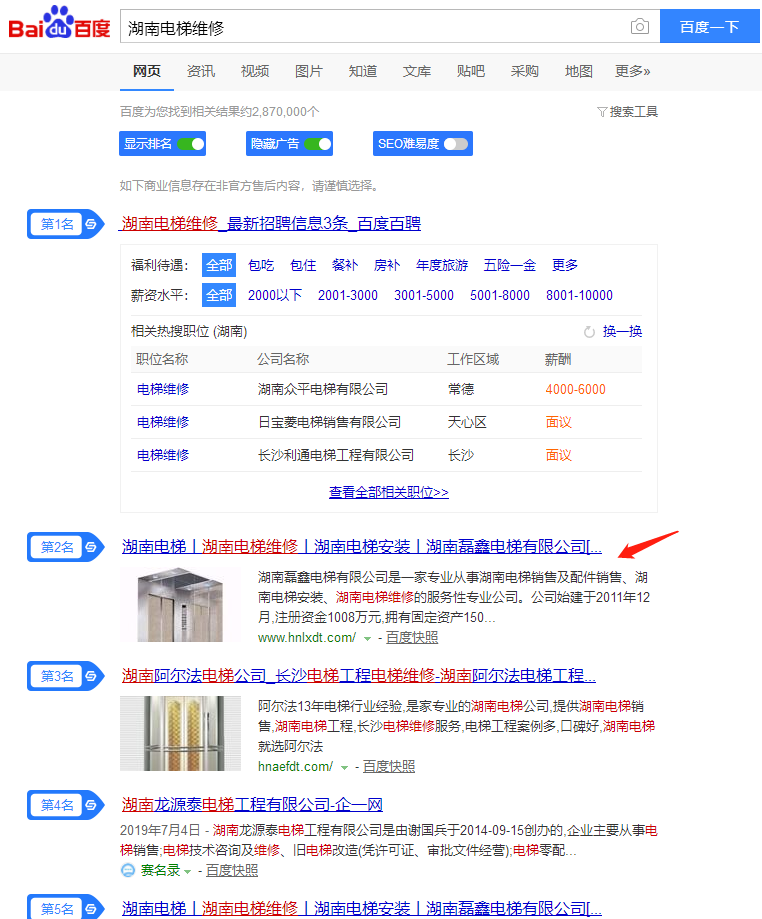The image size is (762, 919).
Task: Open 湖南磊鑫电梯有限公司 second-ranked result
Action: (x=362, y=547)
